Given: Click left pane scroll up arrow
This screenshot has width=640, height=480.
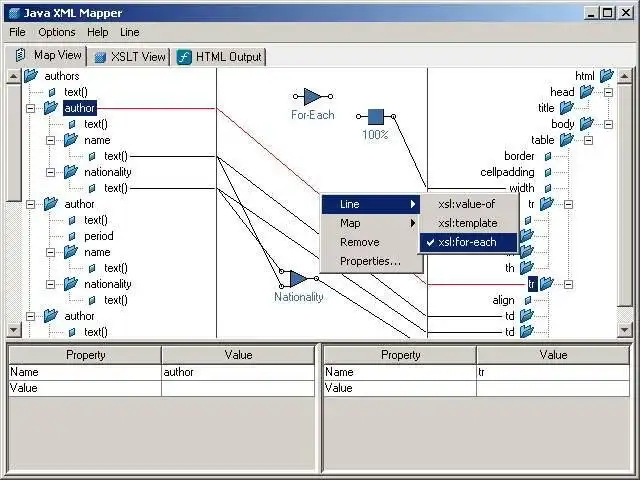Looking at the screenshot, I should point(13,76).
